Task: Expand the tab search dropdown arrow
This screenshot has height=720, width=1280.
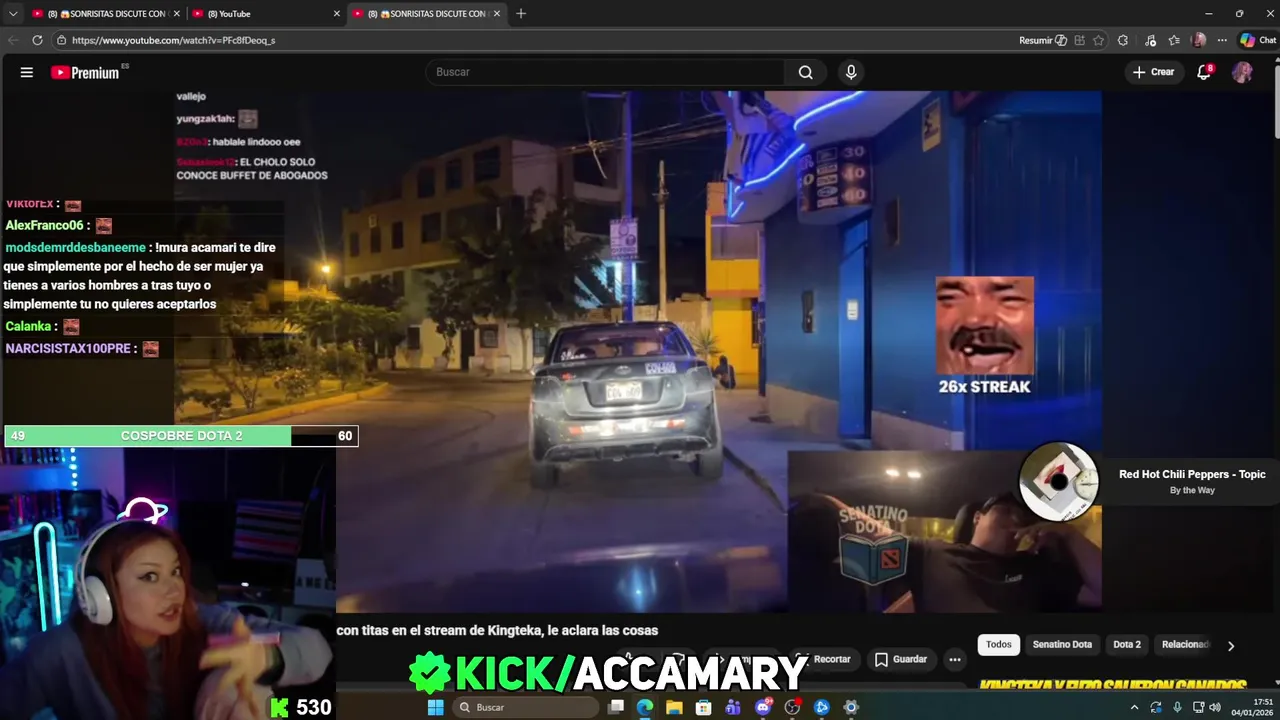Action: tap(13, 13)
